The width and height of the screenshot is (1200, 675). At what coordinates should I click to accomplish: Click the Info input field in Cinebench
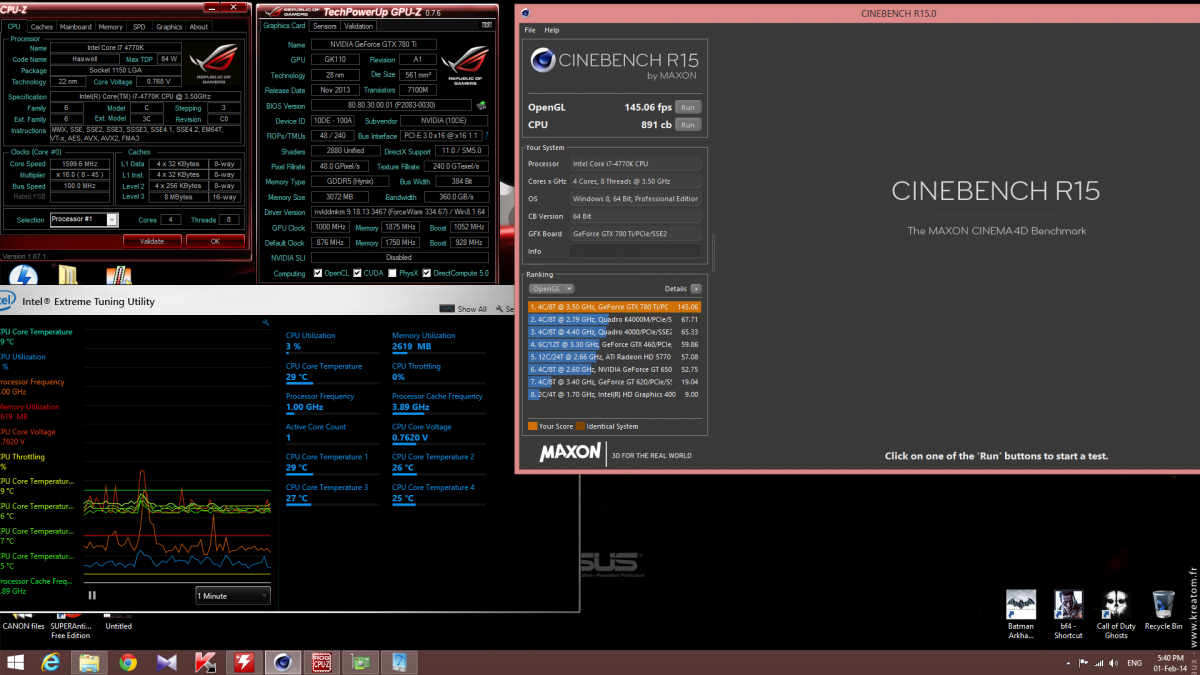635,251
